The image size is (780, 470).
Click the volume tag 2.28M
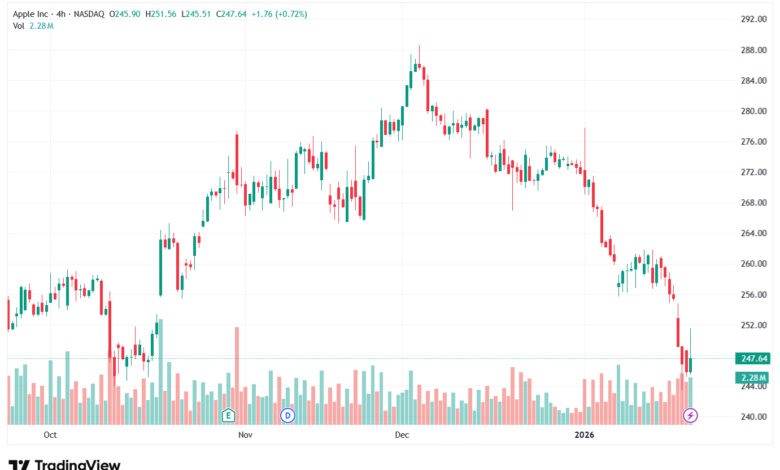(x=753, y=377)
